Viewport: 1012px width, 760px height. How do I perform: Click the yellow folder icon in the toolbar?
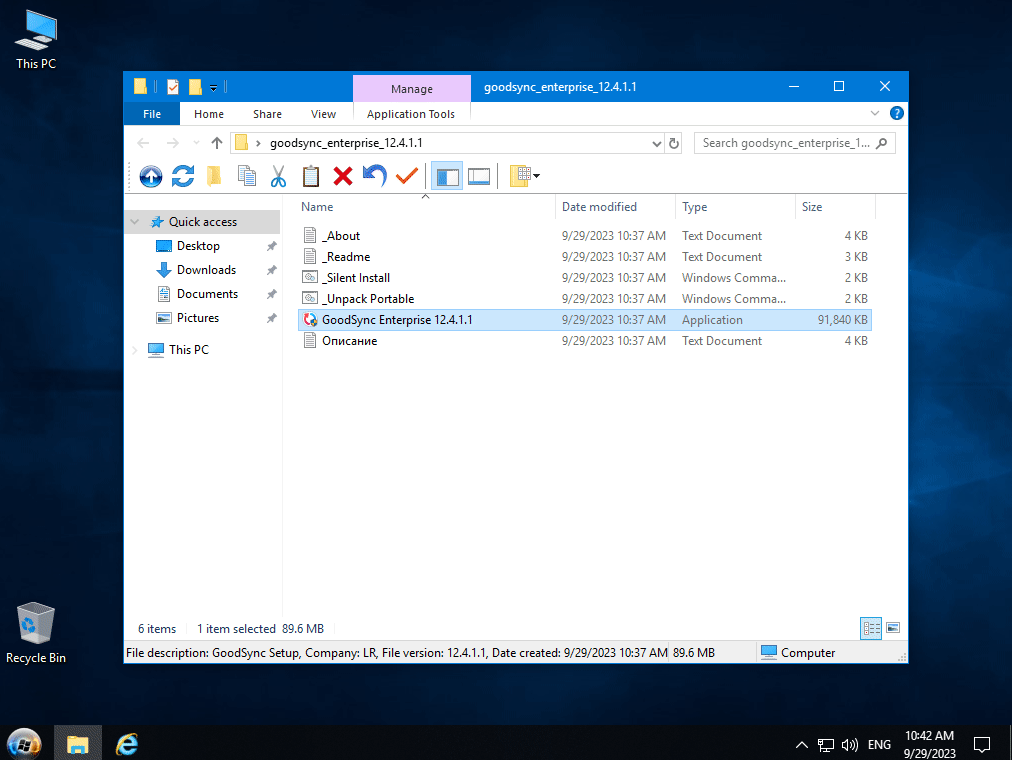coord(214,176)
